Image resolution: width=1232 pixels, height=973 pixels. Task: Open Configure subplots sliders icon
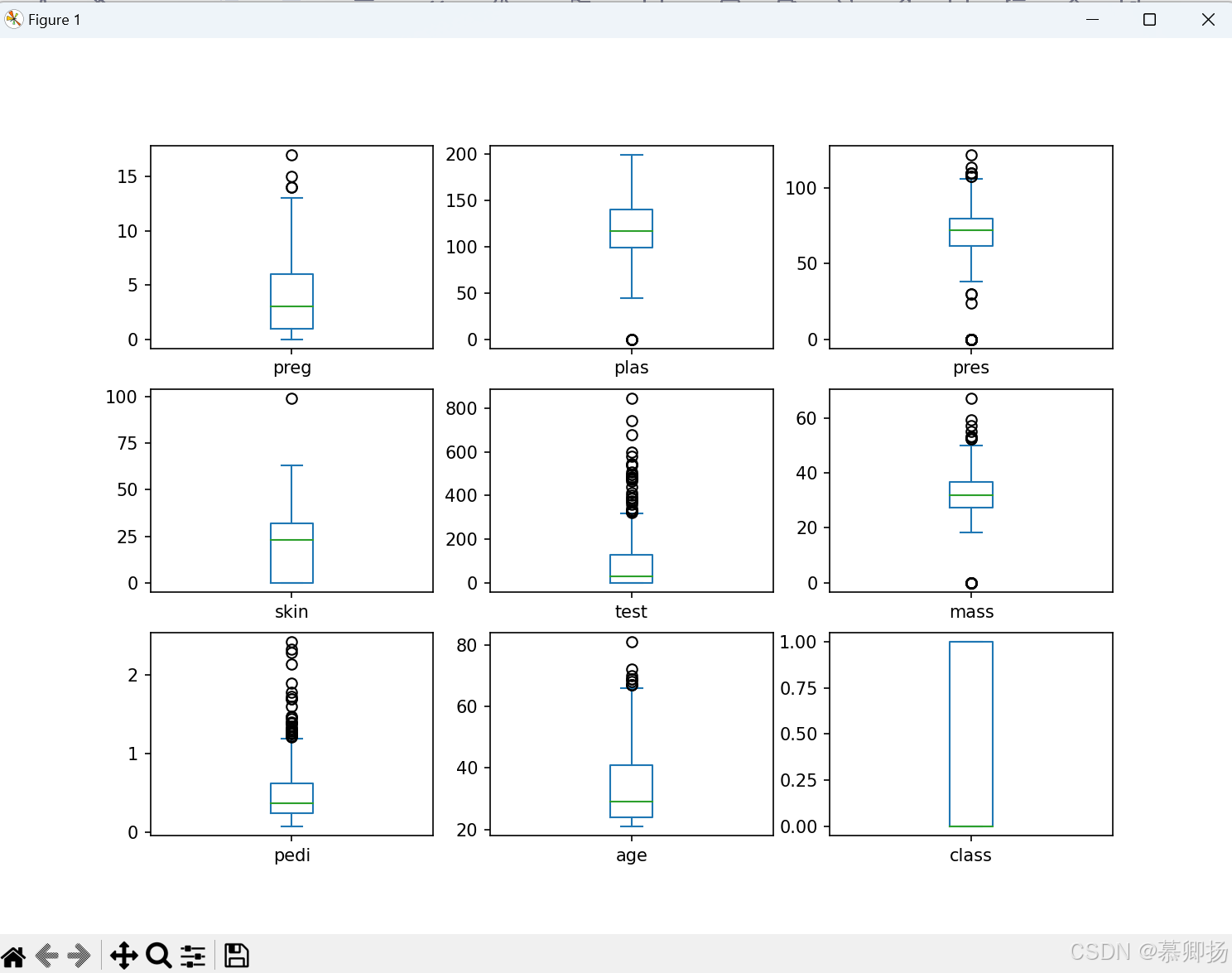point(193,956)
